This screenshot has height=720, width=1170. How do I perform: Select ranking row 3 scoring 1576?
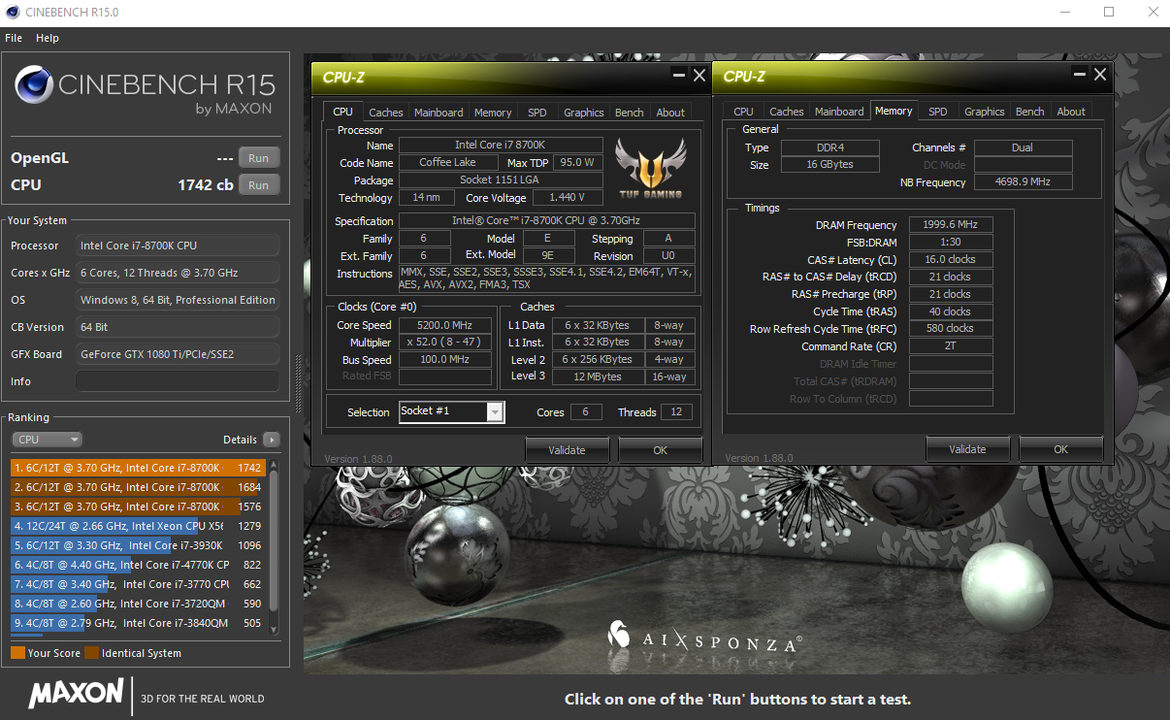[x=138, y=507]
